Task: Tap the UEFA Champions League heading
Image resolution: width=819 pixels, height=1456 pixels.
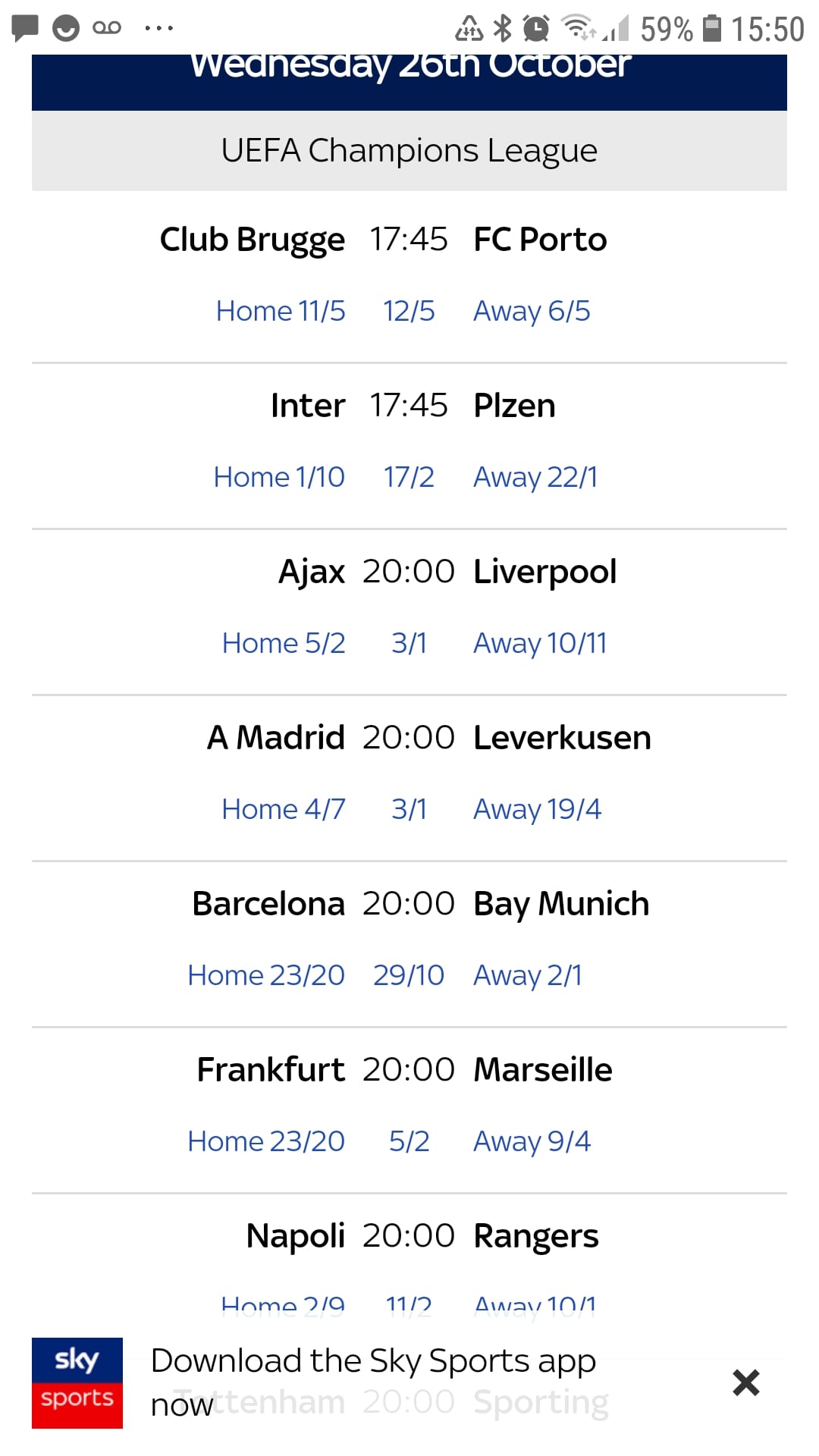Action: point(409,150)
